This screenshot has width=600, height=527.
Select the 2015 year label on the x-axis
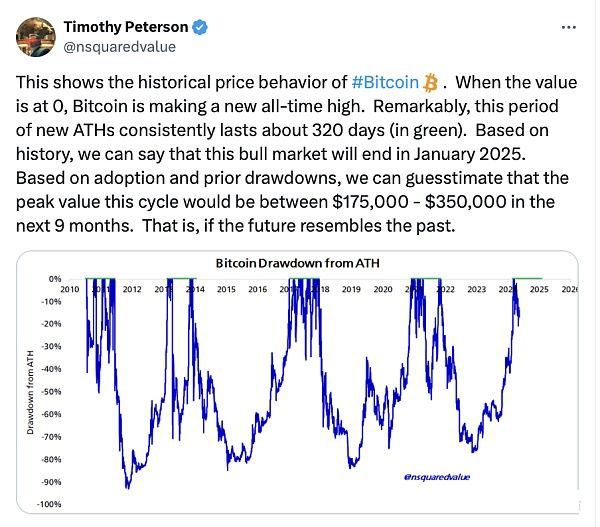pyautogui.click(x=226, y=289)
